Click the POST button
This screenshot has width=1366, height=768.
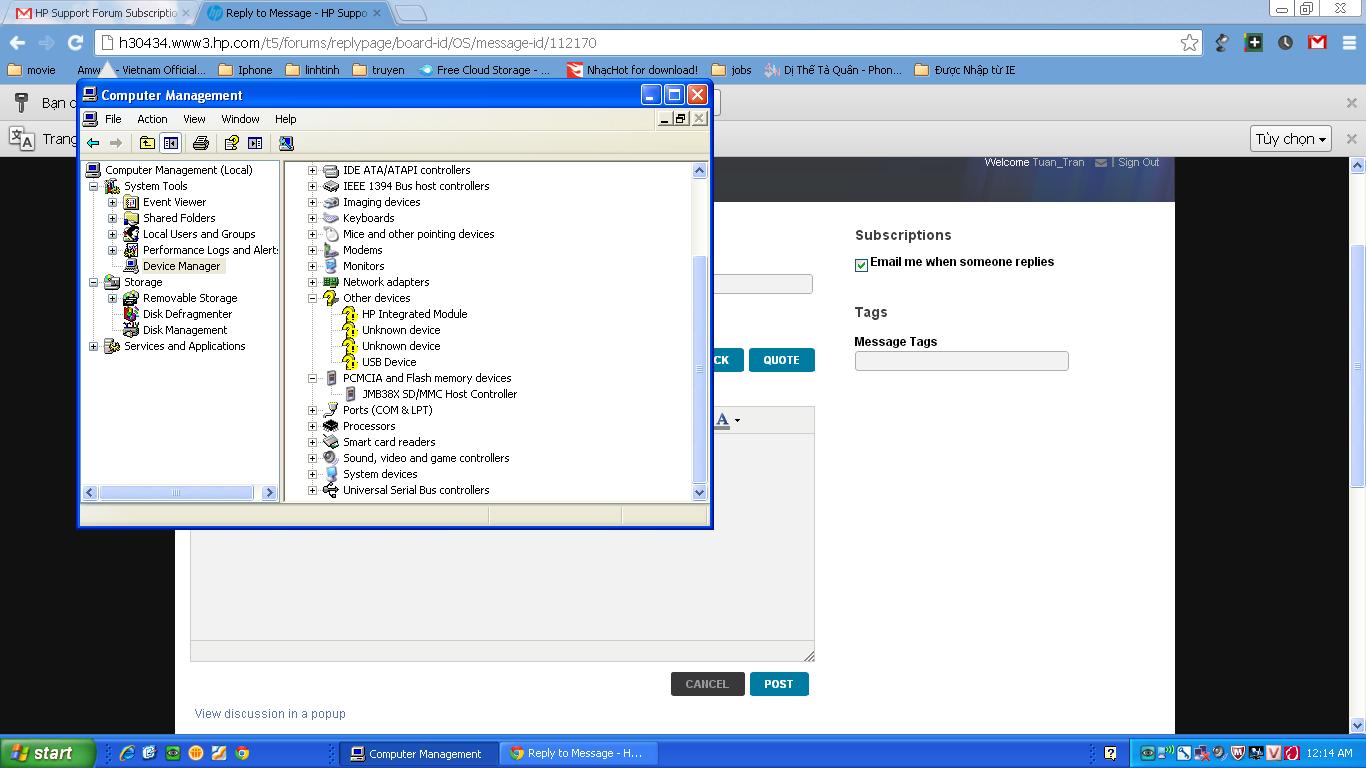pos(779,684)
